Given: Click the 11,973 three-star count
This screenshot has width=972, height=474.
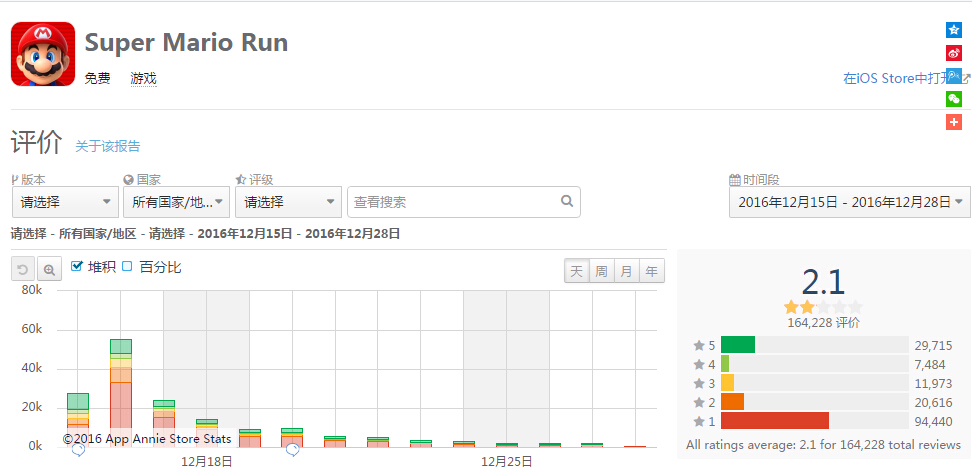Looking at the screenshot, I should click(934, 384).
